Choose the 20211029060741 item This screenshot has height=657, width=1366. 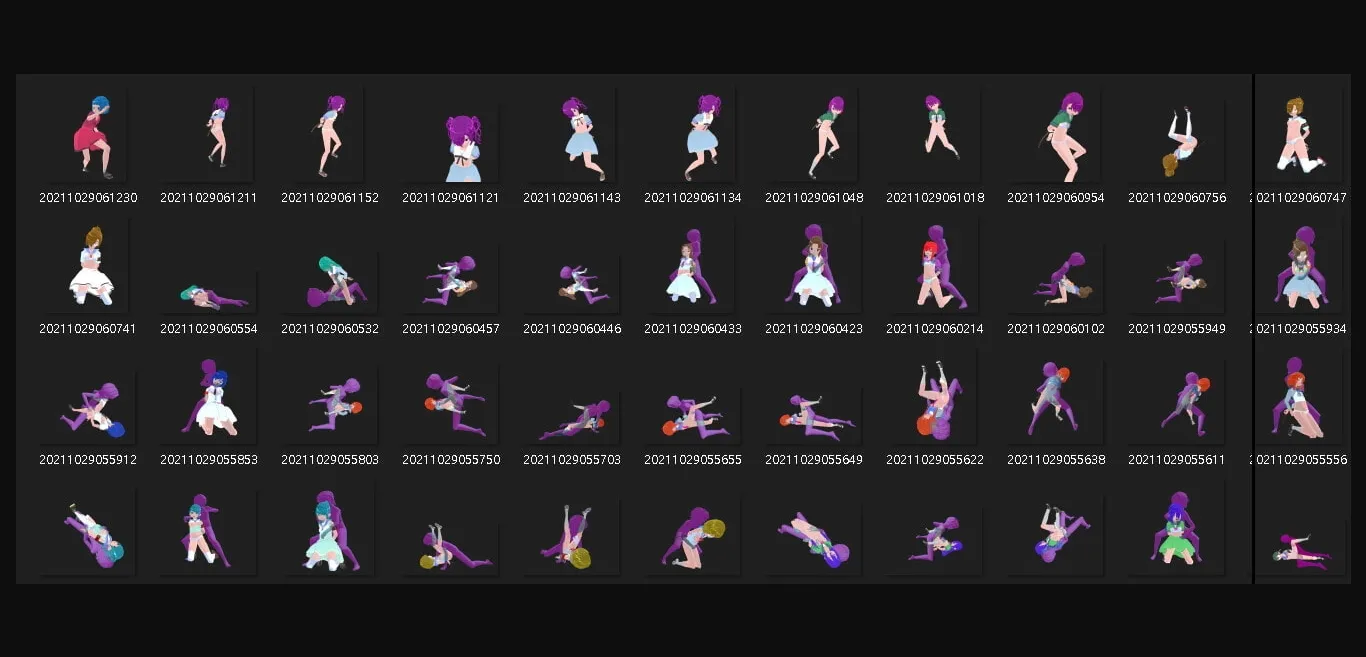coord(88,268)
